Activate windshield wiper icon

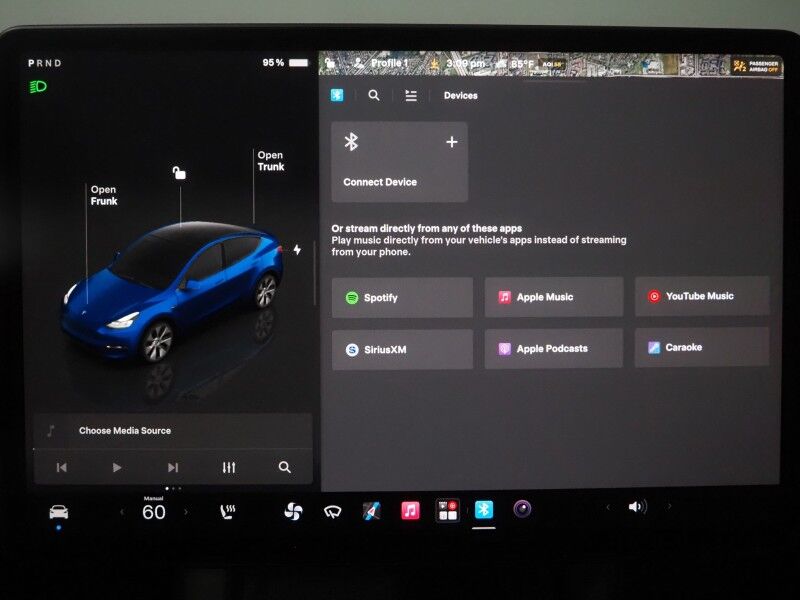[x=333, y=512]
